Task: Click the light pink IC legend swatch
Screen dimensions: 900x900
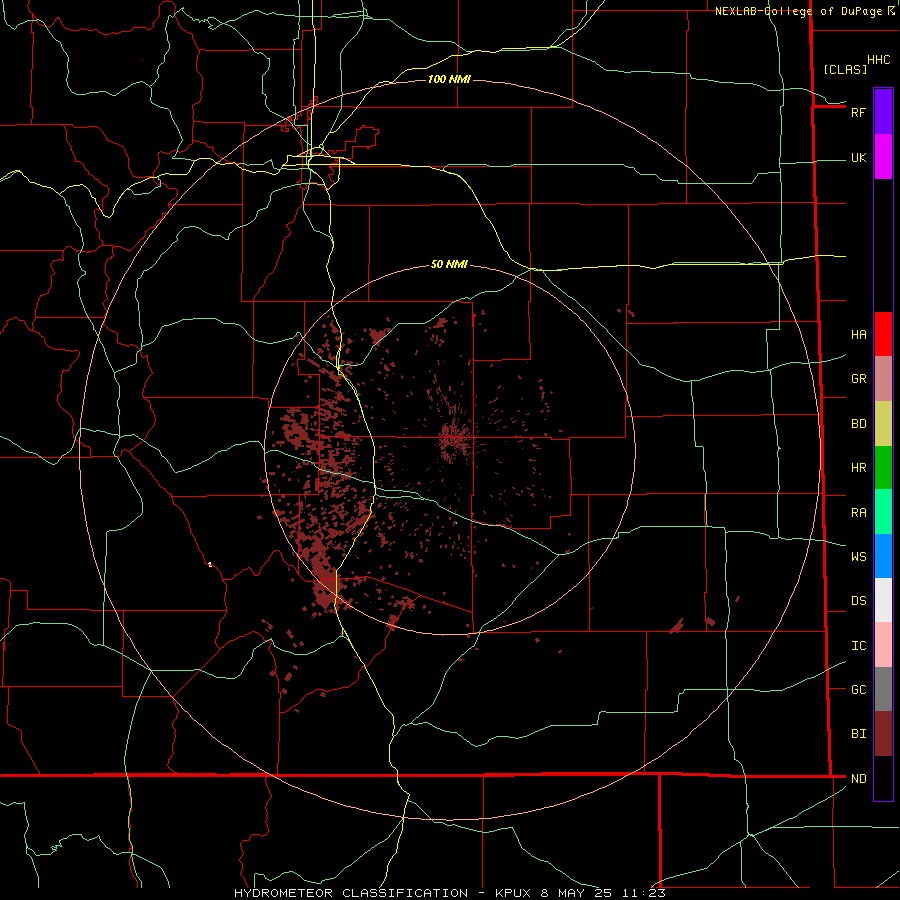Action: point(883,645)
